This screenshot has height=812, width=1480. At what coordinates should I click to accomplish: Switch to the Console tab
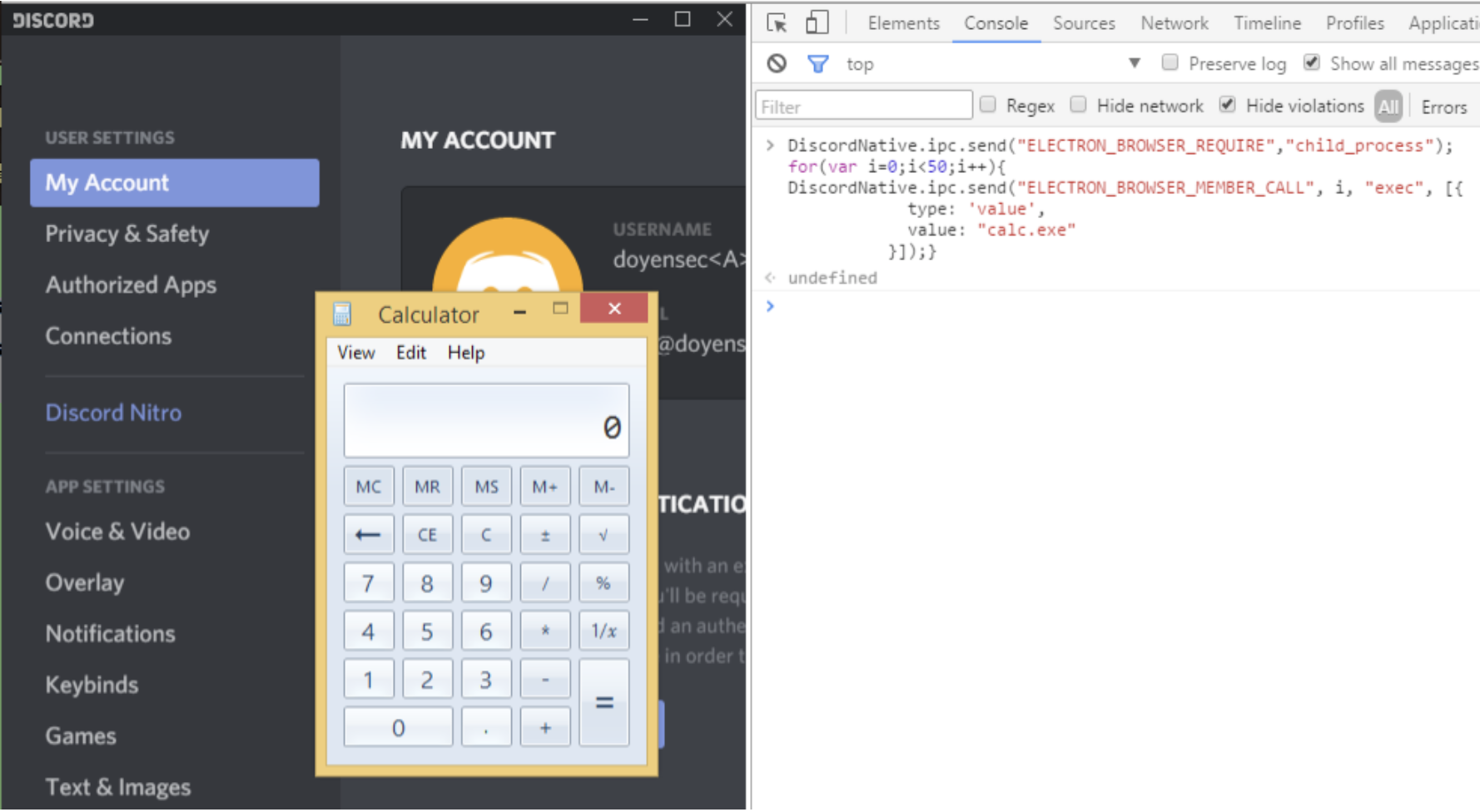pyautogui.click(x=996, y=23)
